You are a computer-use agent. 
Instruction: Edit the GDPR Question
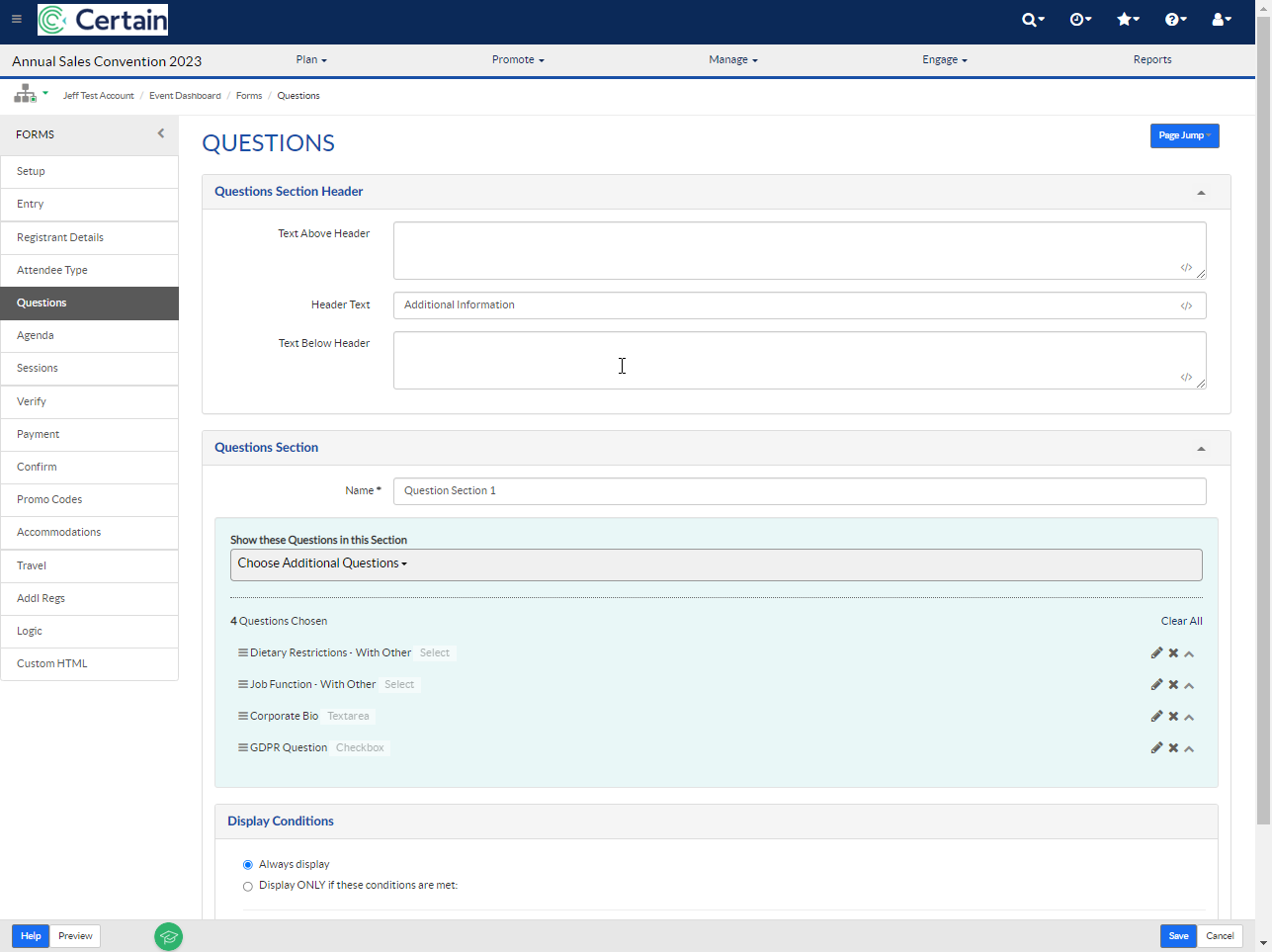tap(1156, 747)
